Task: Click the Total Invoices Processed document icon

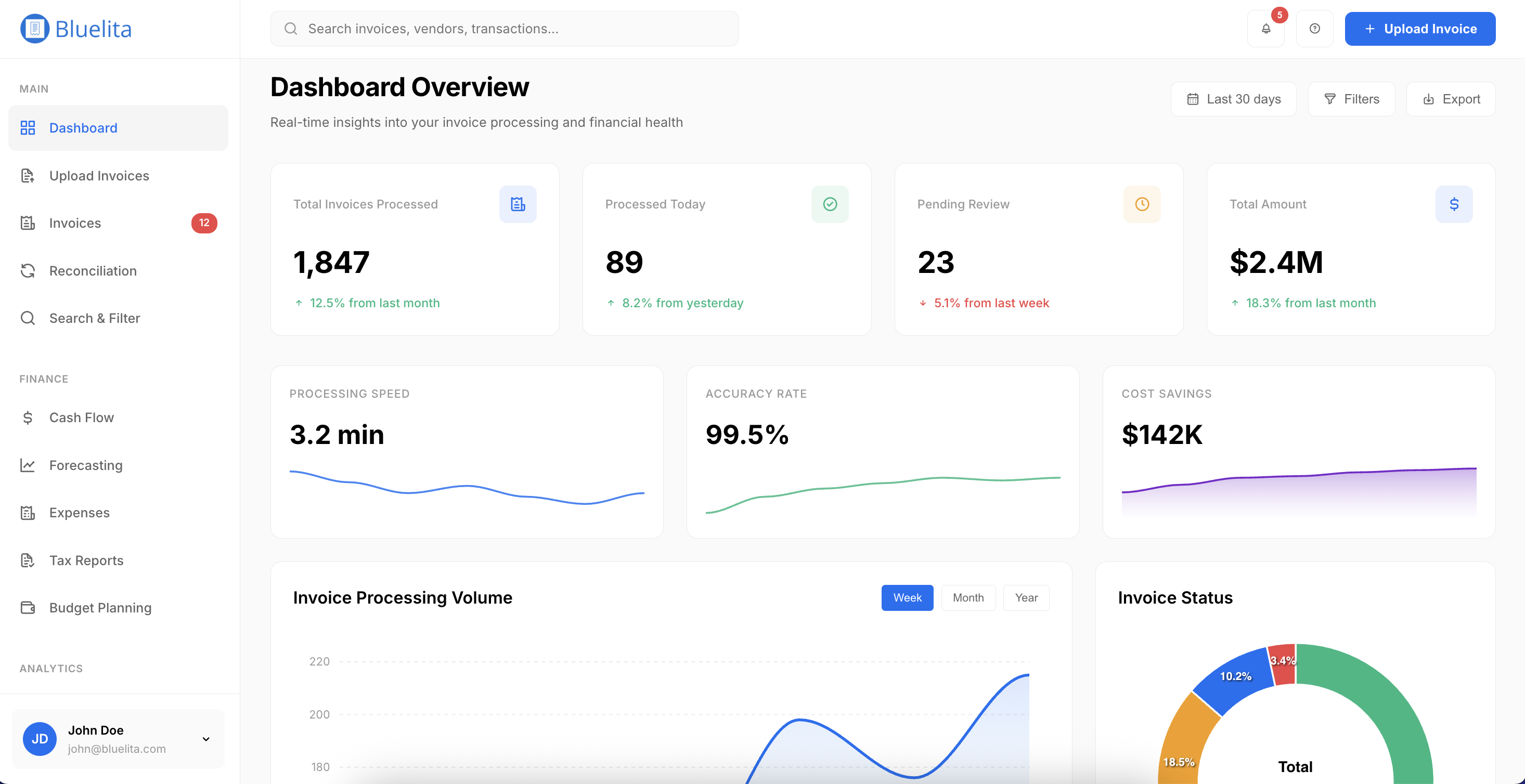Action: tap(518, 204)
